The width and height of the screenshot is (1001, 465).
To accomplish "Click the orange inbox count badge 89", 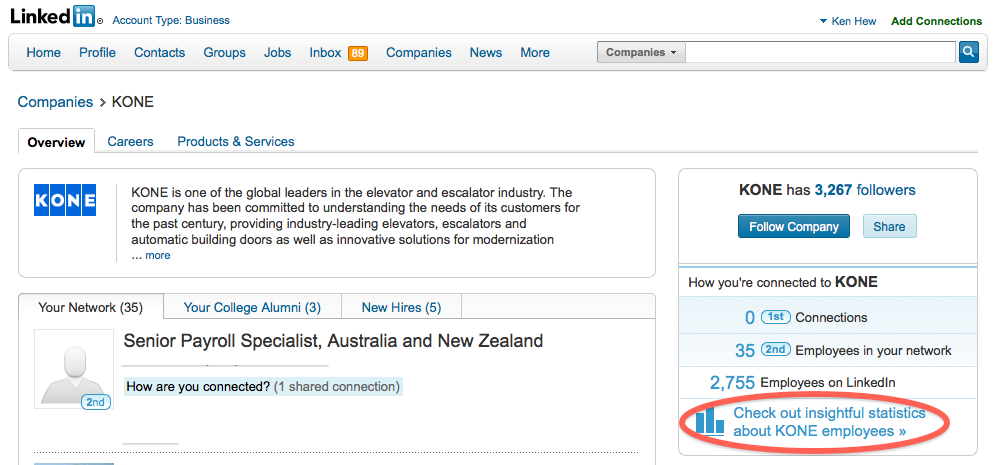I will pyautogui.click(x=358, y=53).
